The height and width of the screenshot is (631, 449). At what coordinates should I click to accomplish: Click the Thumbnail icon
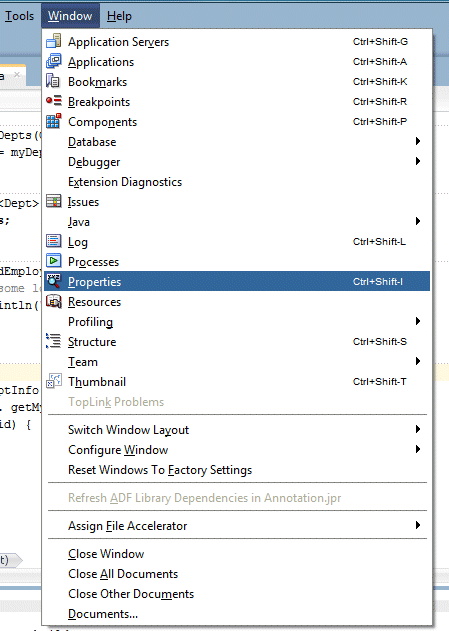(54, 381)
